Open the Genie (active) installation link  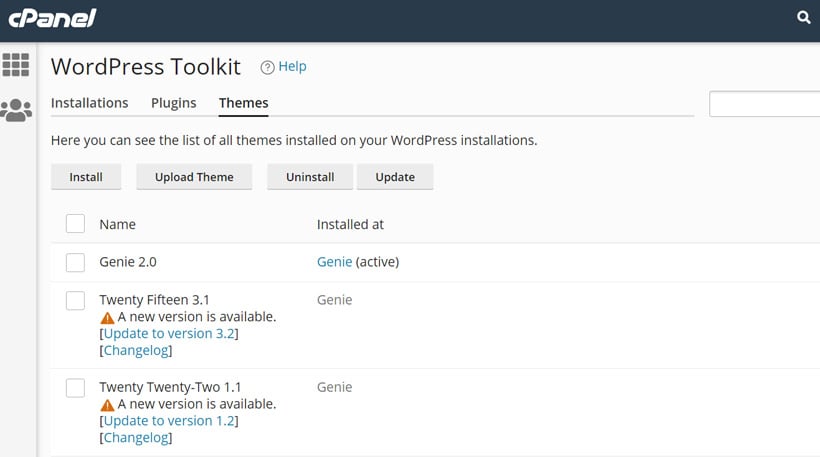click(334, 262)
